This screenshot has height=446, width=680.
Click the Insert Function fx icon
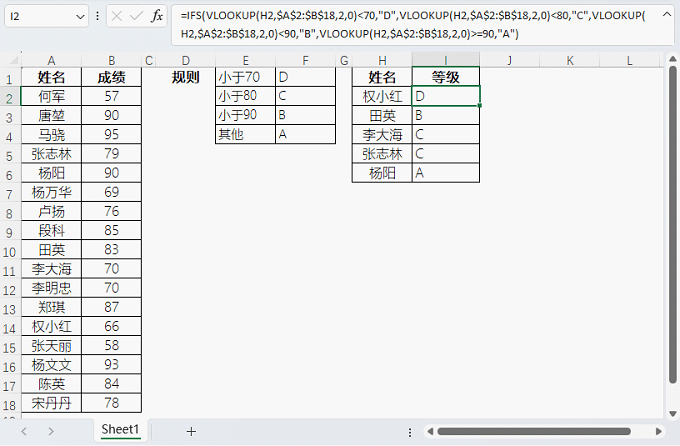point(157,17)
